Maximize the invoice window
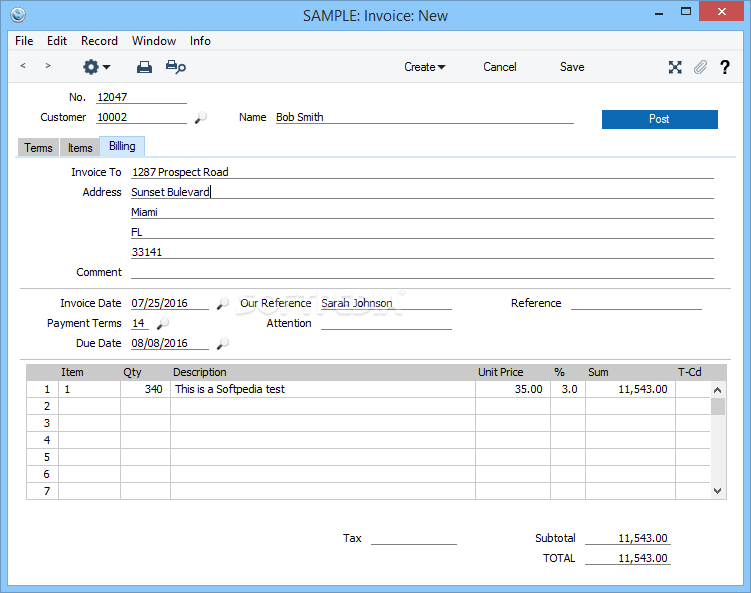The width and height of the screenshot is (751, 593). (x=686, y=11)
